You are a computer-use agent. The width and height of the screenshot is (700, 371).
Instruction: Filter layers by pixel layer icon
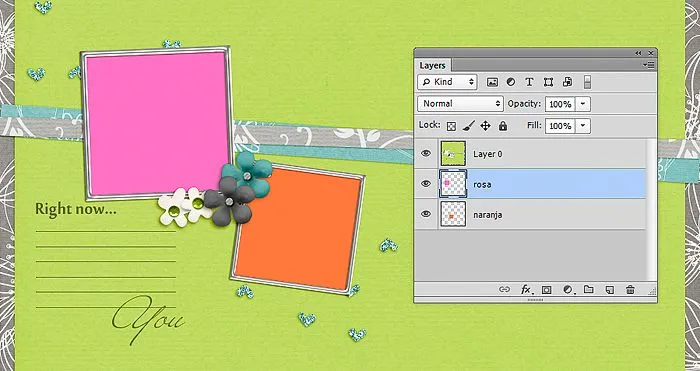492,82
